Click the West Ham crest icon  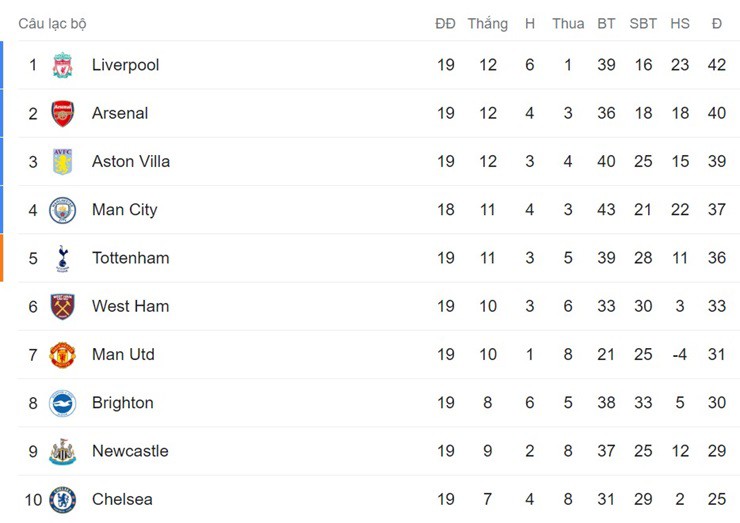63,306
